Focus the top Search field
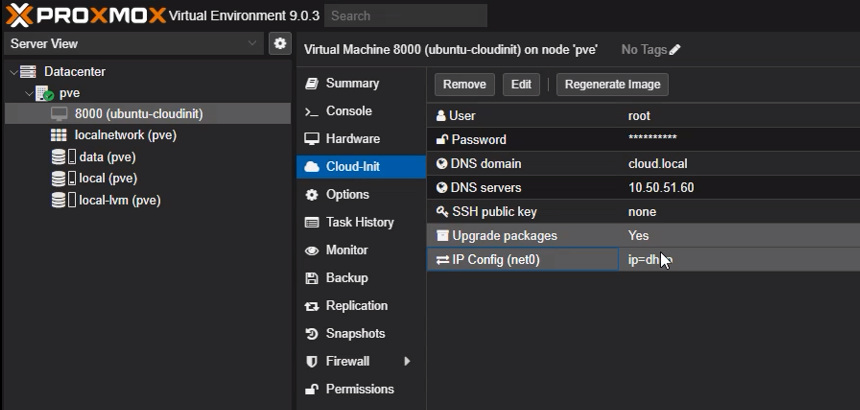The image size is (860, 410). tap(406, 16)
